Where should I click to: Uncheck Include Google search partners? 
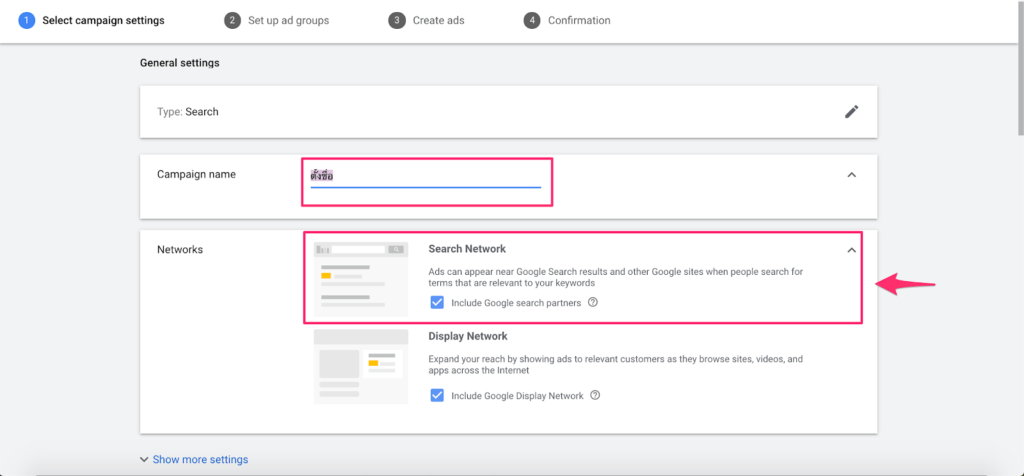point(437,303)
